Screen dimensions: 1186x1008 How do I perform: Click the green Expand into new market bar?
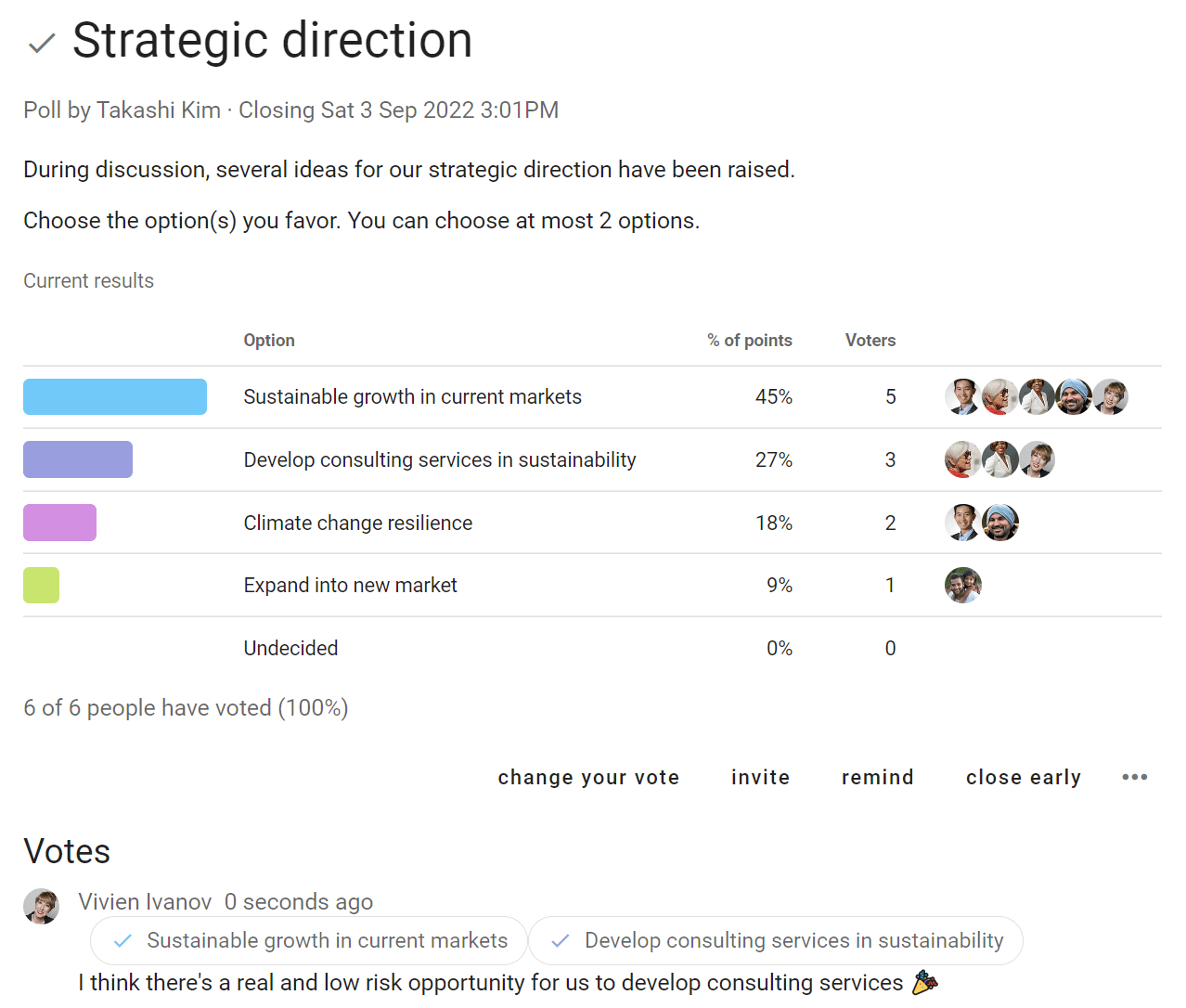point(41,585)
